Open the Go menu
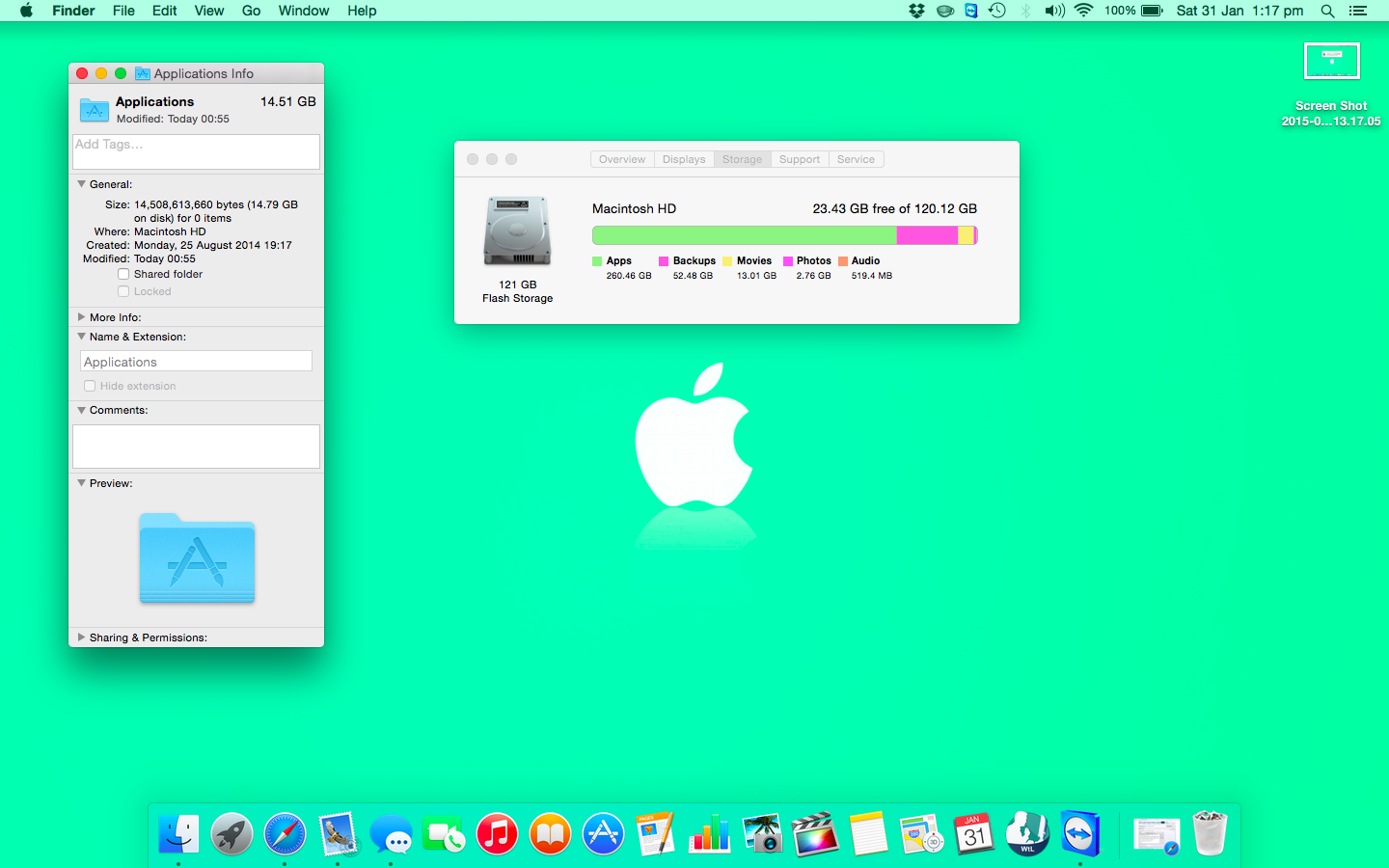Screen dimensions: 1389x868 pyautogui.click(x=251, y=11)
